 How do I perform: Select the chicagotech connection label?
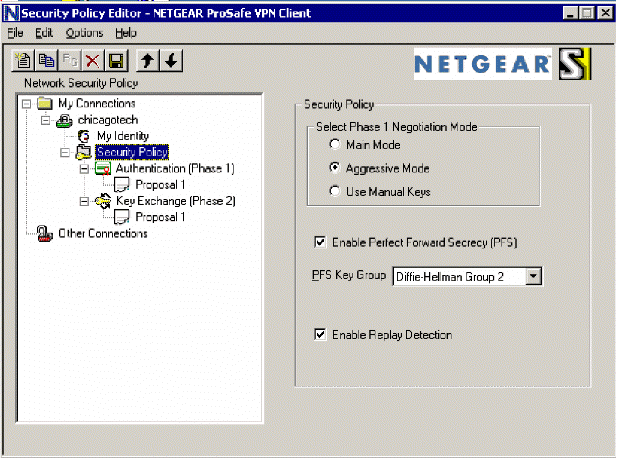108,120
